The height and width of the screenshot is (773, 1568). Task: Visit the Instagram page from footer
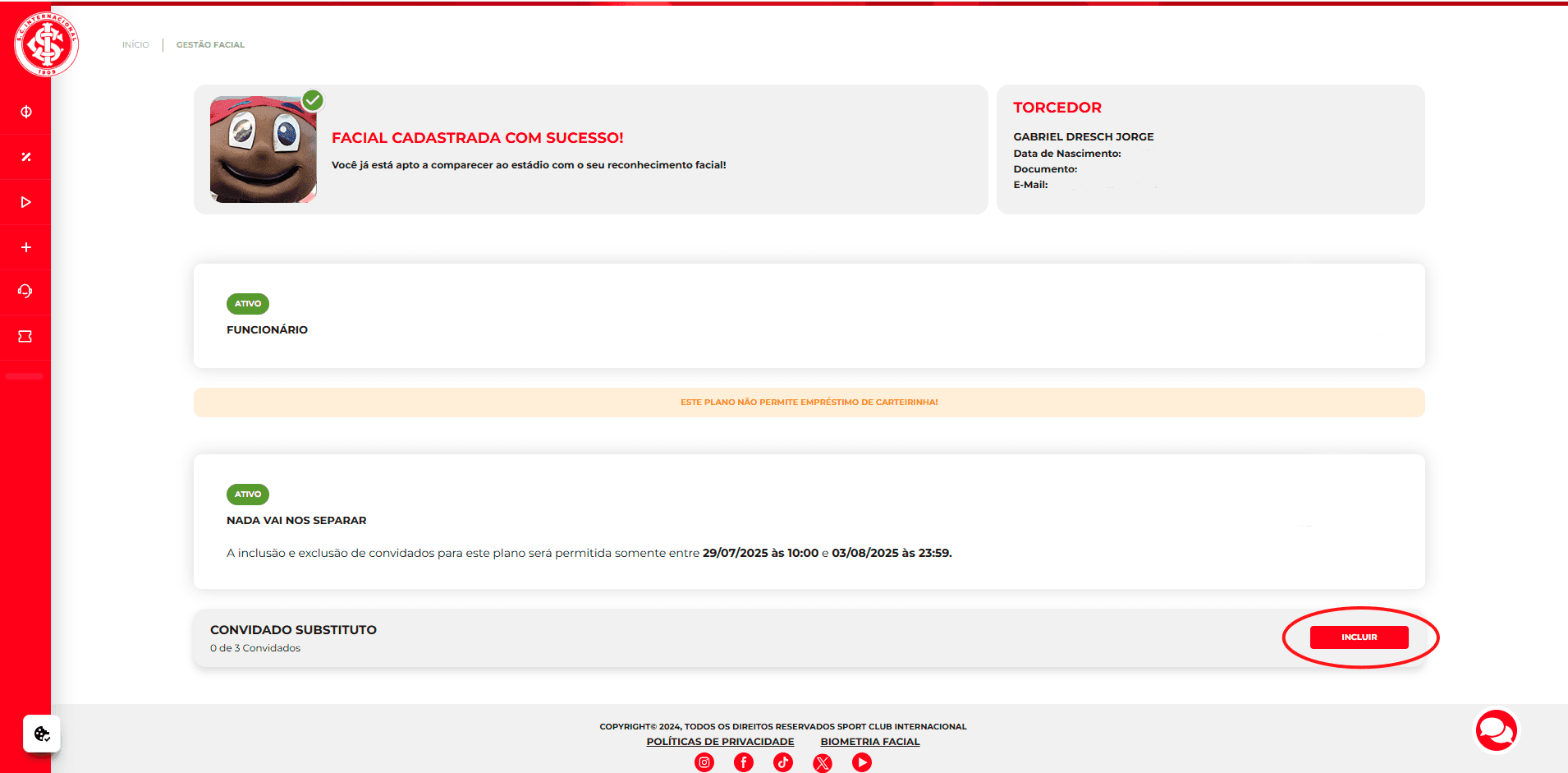[x=704, y=762]
